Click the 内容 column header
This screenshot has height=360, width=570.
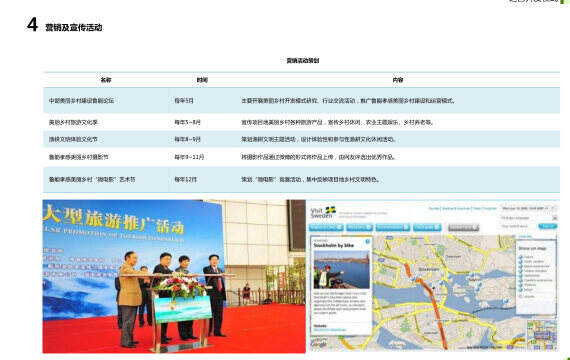pyautogui.click(x=398, y=80)
